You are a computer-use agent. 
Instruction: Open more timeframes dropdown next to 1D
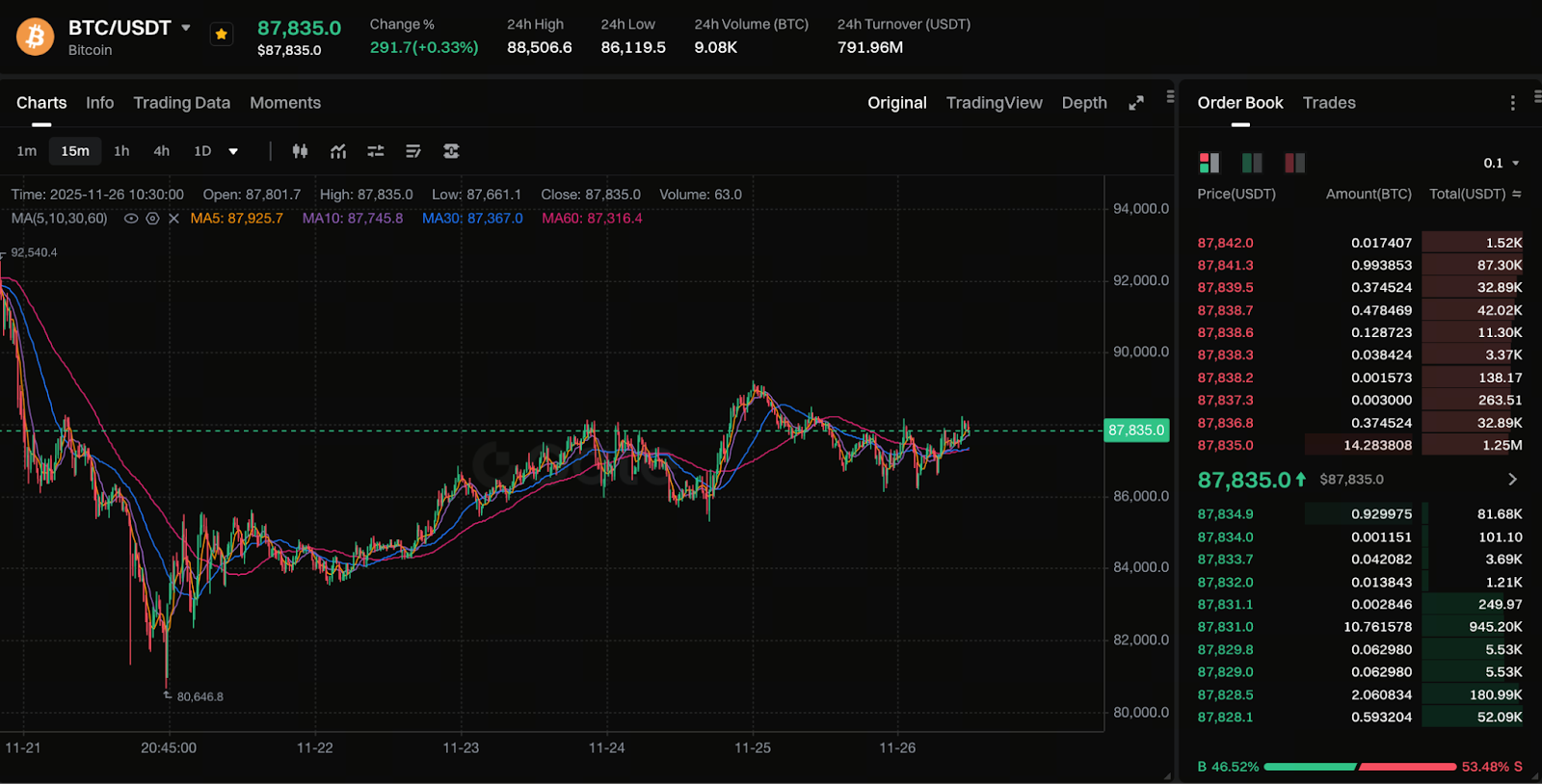(233, 151)
